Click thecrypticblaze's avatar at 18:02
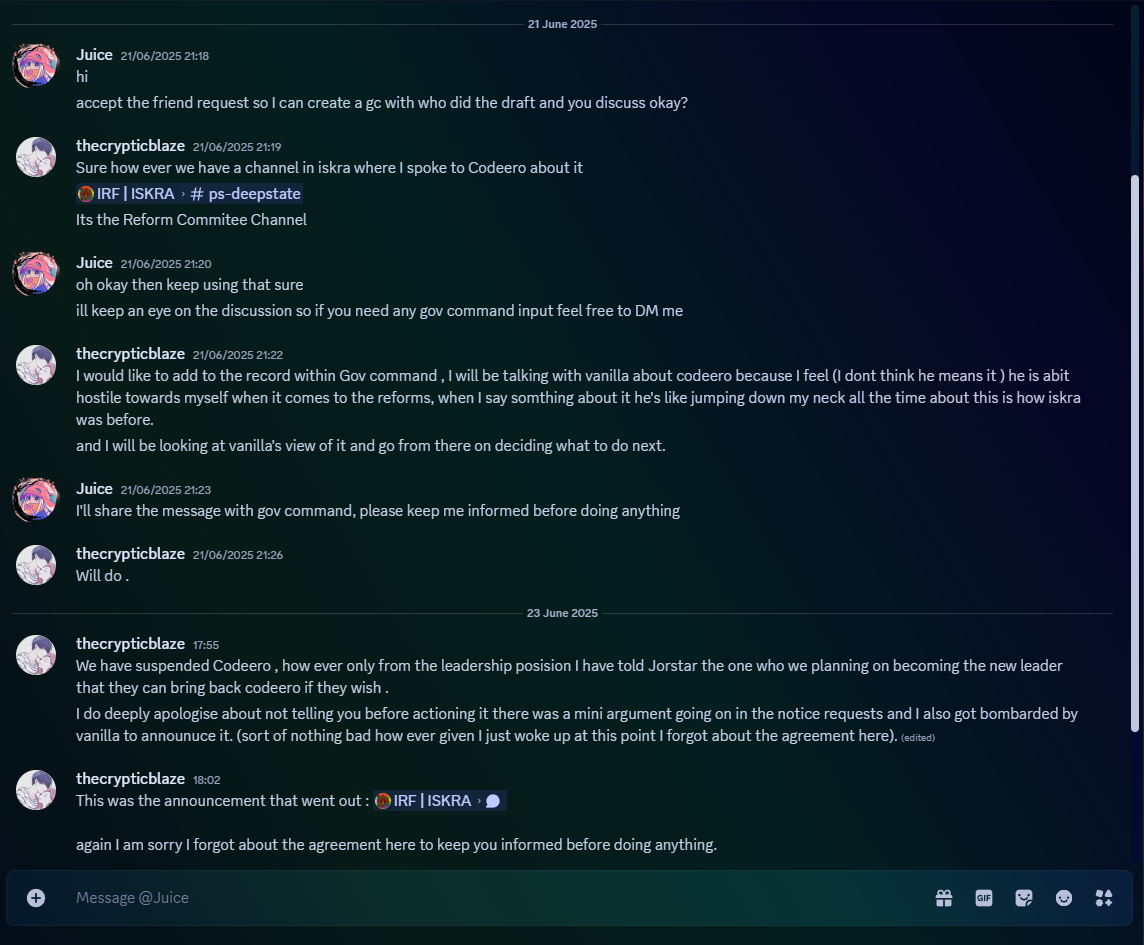This screenshot has height=945, width=1144. [x=36, y=790]
